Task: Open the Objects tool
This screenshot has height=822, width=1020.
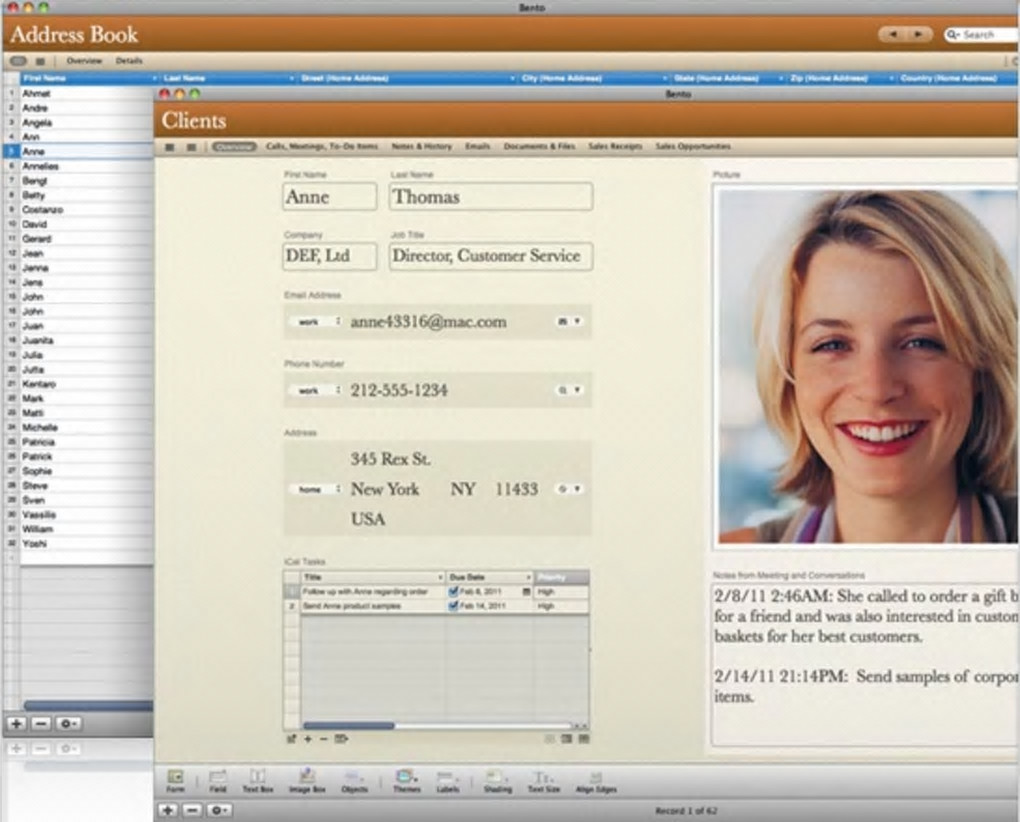Action: (355, 780)
